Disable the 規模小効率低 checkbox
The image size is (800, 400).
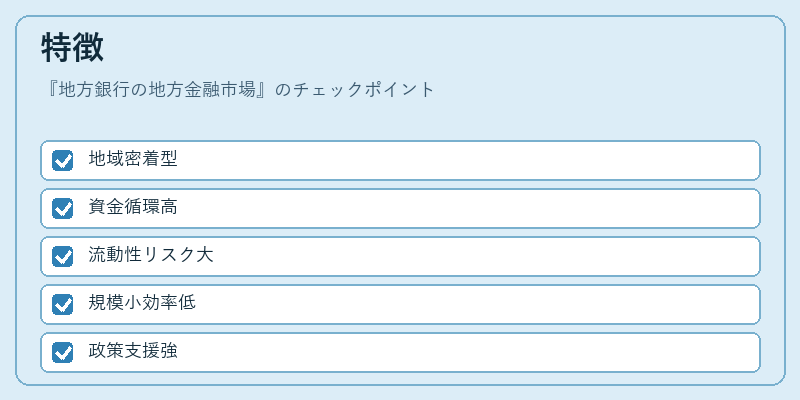click(62, 304)
